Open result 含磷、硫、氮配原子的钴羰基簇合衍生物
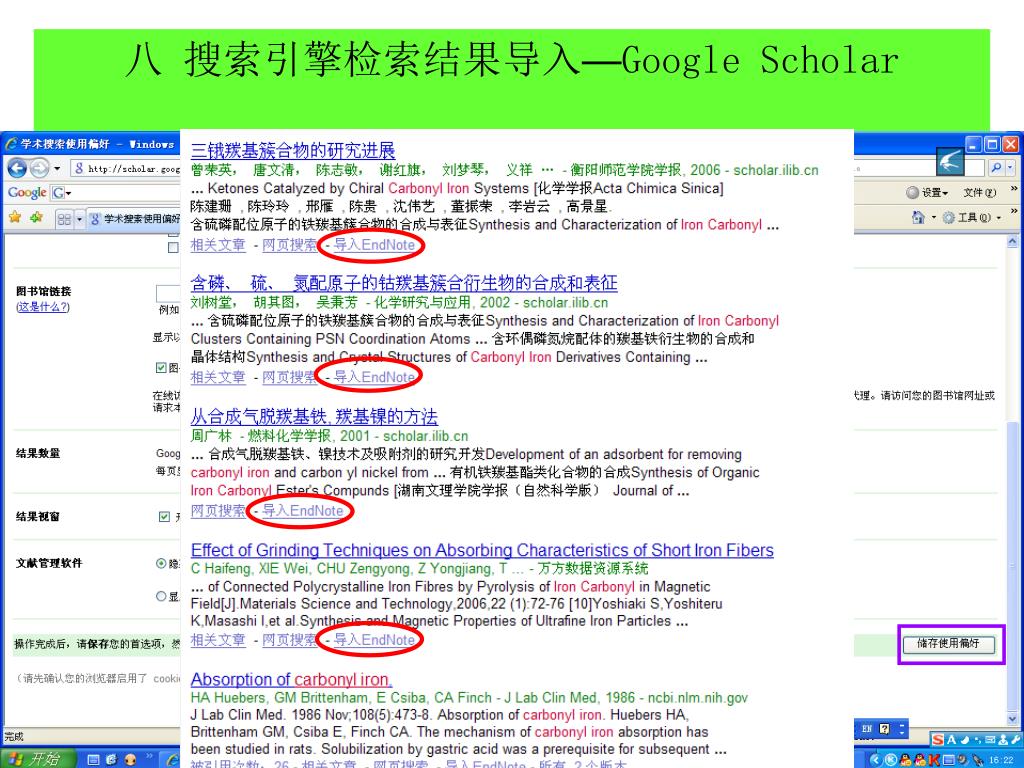This screenshot has height=768, width=1024. (x=404, y=283)
